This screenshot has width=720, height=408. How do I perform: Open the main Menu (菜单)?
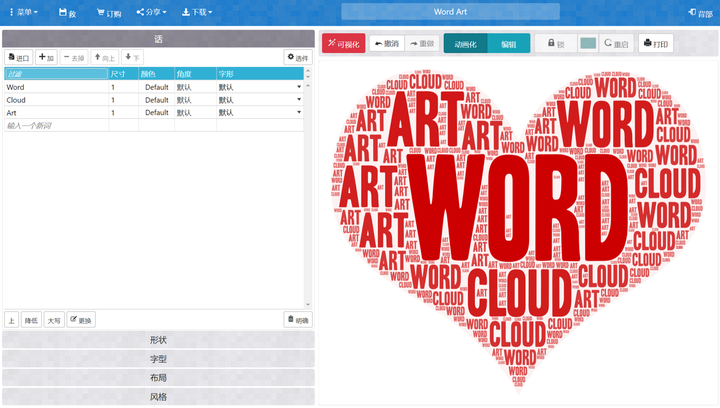pyautogui.click(x=23, y=12)
